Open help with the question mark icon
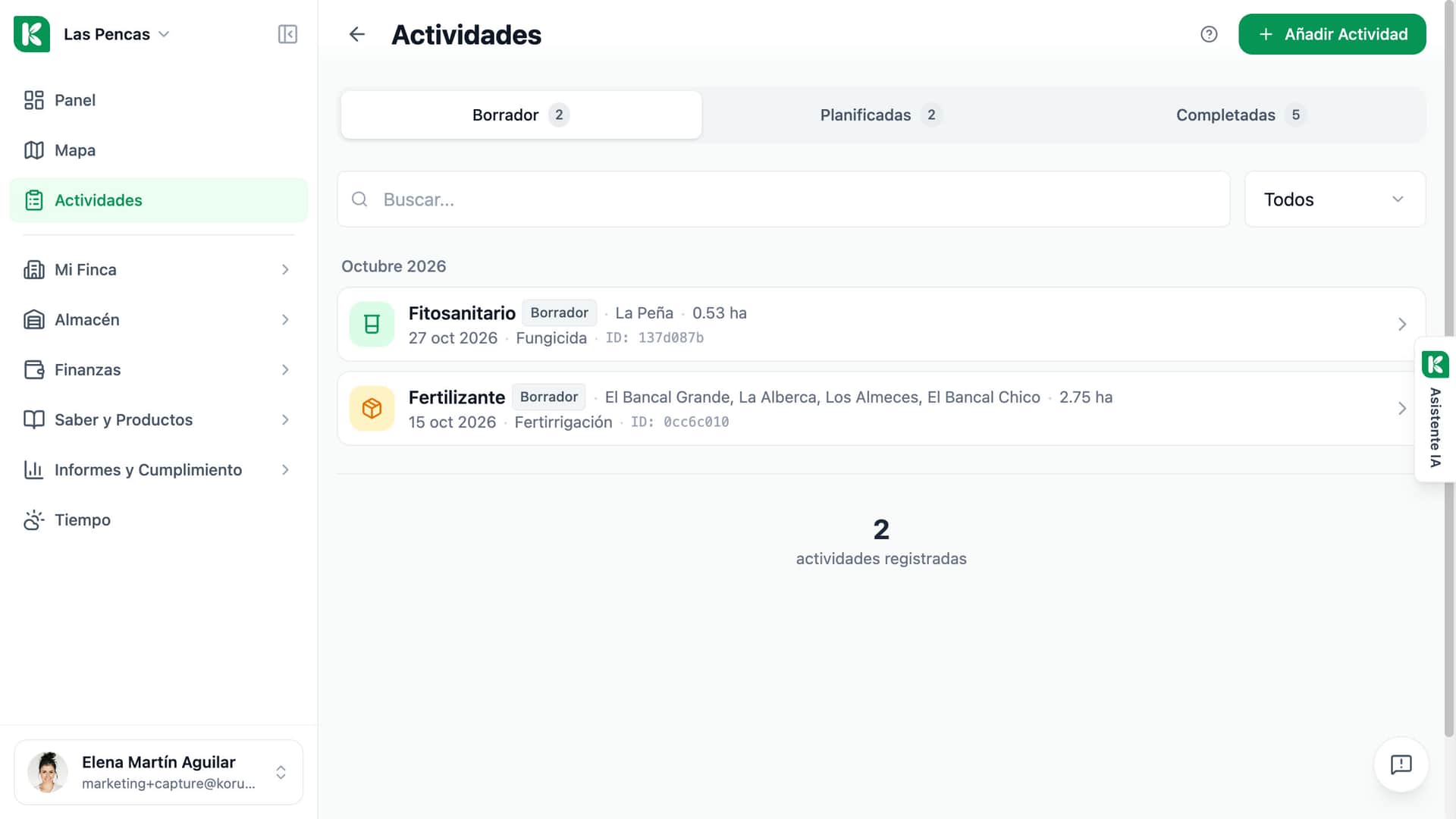This screenshot has height=819, width=1456. coord(1209,34)
